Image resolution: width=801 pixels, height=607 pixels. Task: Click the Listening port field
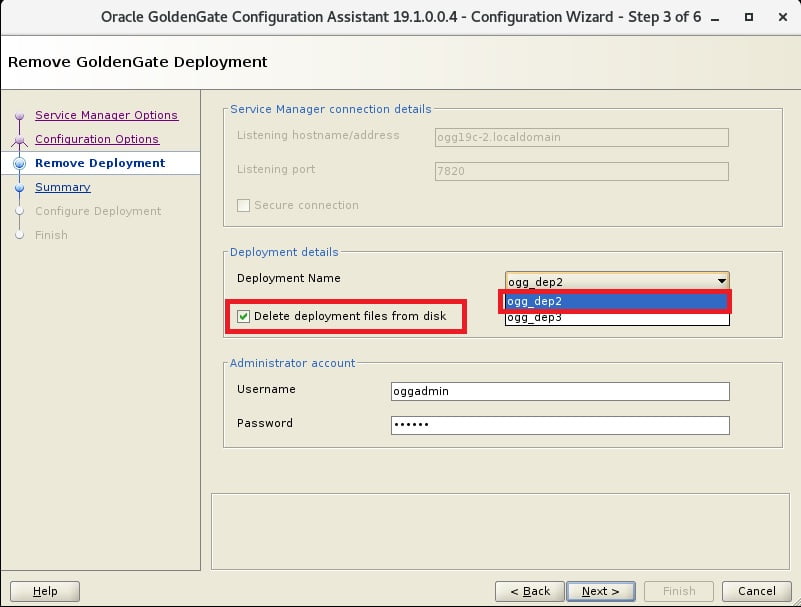(x=581, y=171)
